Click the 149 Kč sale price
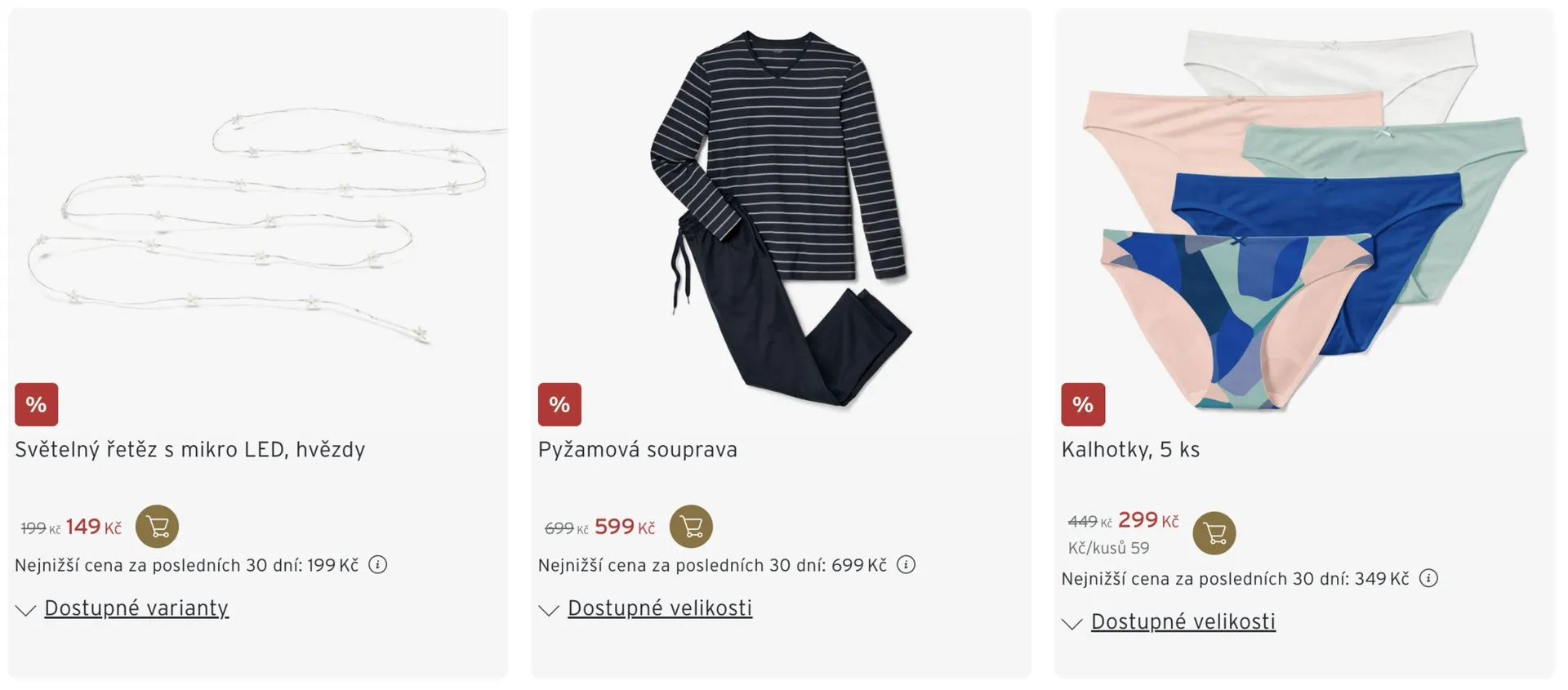This screenshot has height=690, width=1568. pos(93,527)
